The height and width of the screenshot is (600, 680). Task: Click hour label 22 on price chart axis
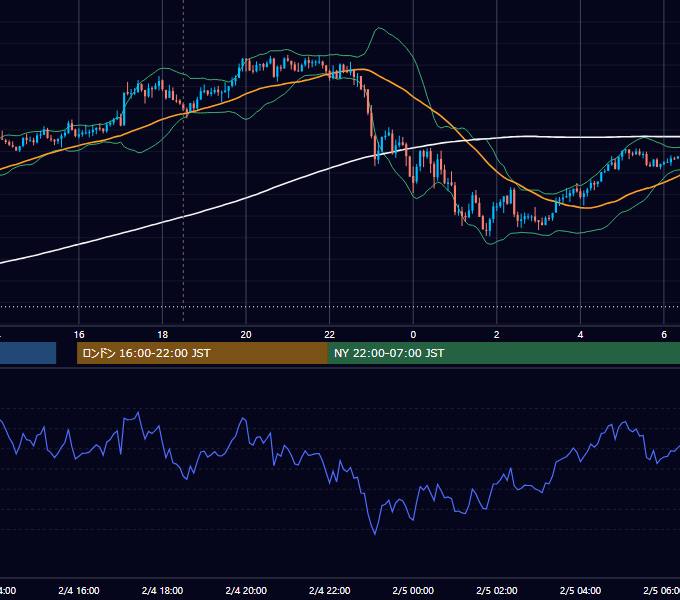pyautogui.click(x=330, y=335)
